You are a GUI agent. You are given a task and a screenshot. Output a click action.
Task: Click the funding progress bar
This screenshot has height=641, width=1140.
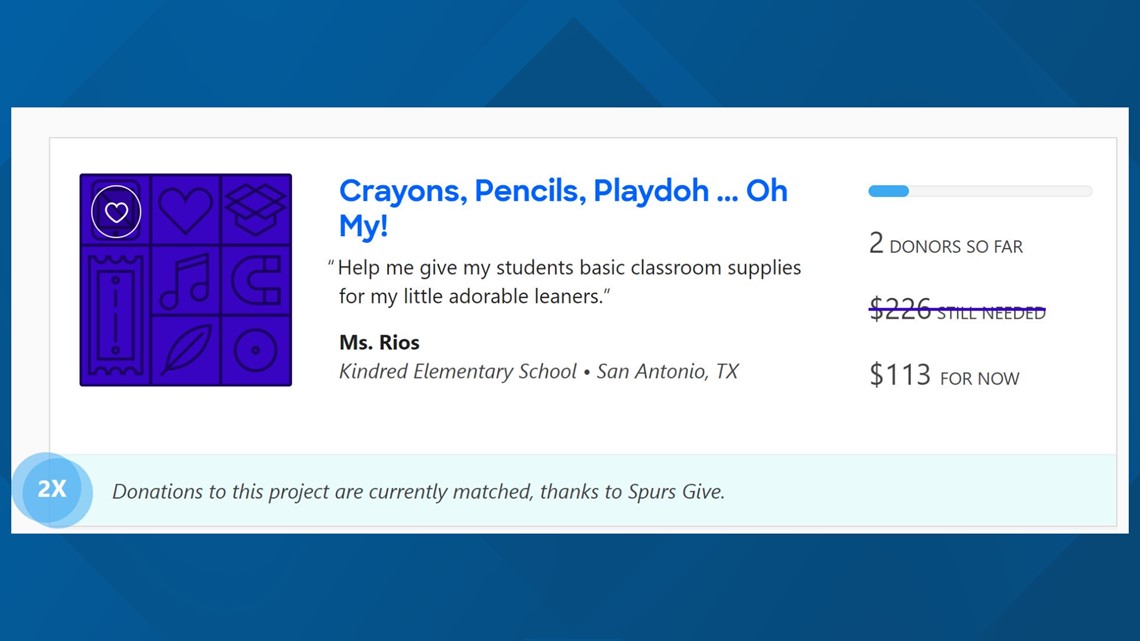(980, 191)
